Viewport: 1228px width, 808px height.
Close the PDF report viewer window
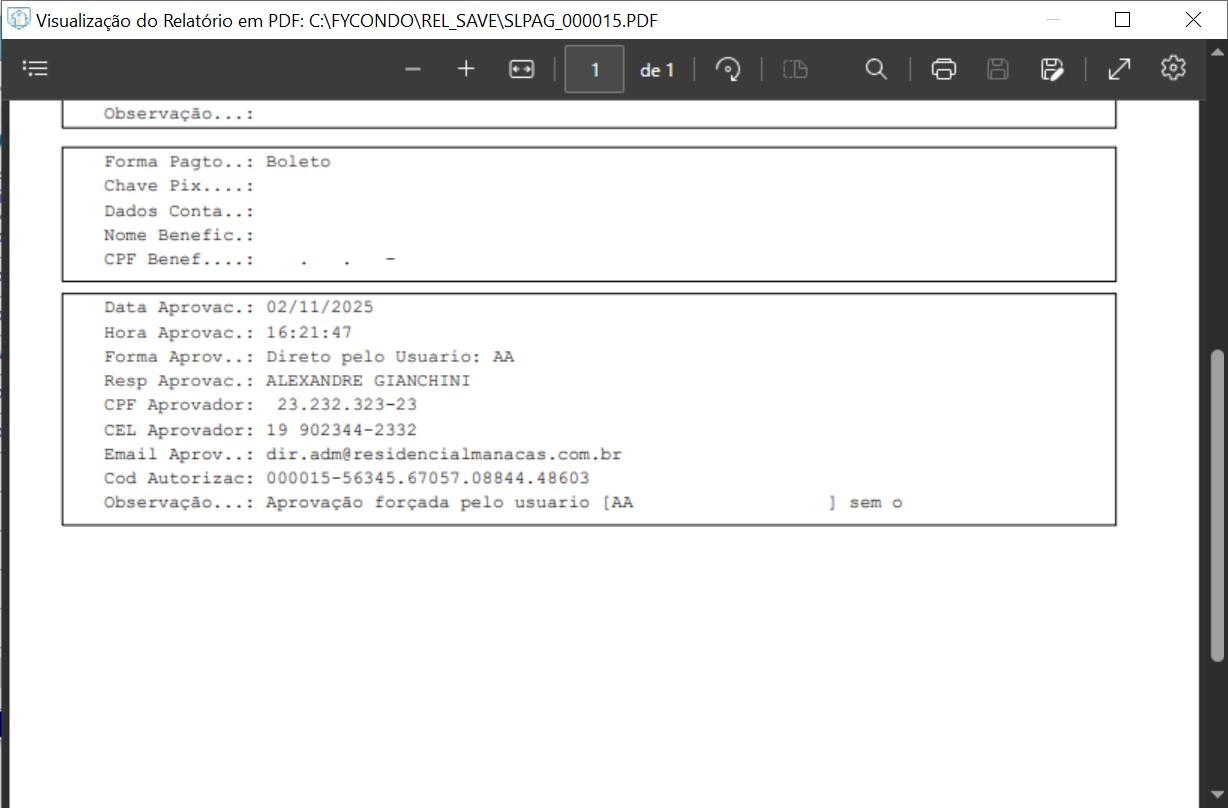(x=1193, y=20)
